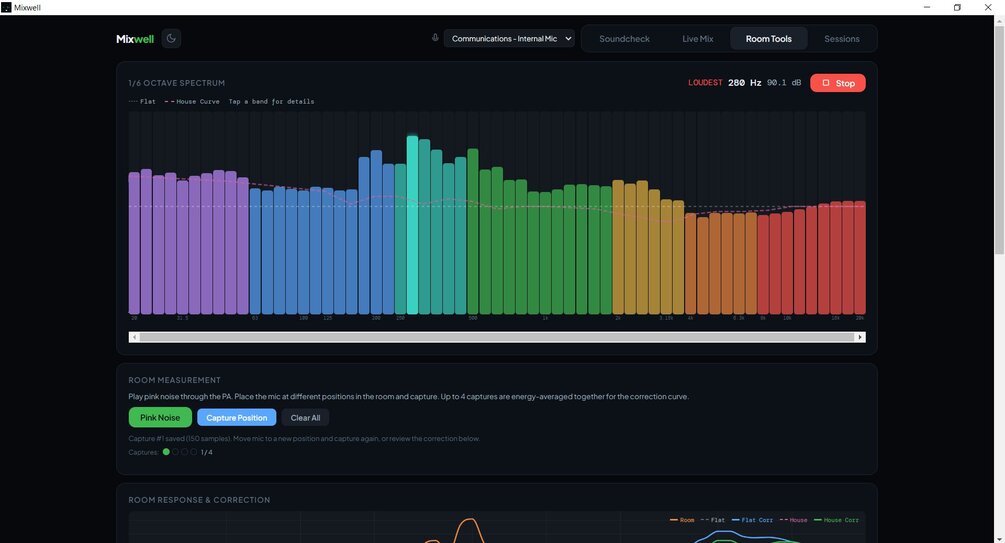Click the spectrum scrollbar right arrow
Viewport: 1005px width, 543px height.
point(860,337)
